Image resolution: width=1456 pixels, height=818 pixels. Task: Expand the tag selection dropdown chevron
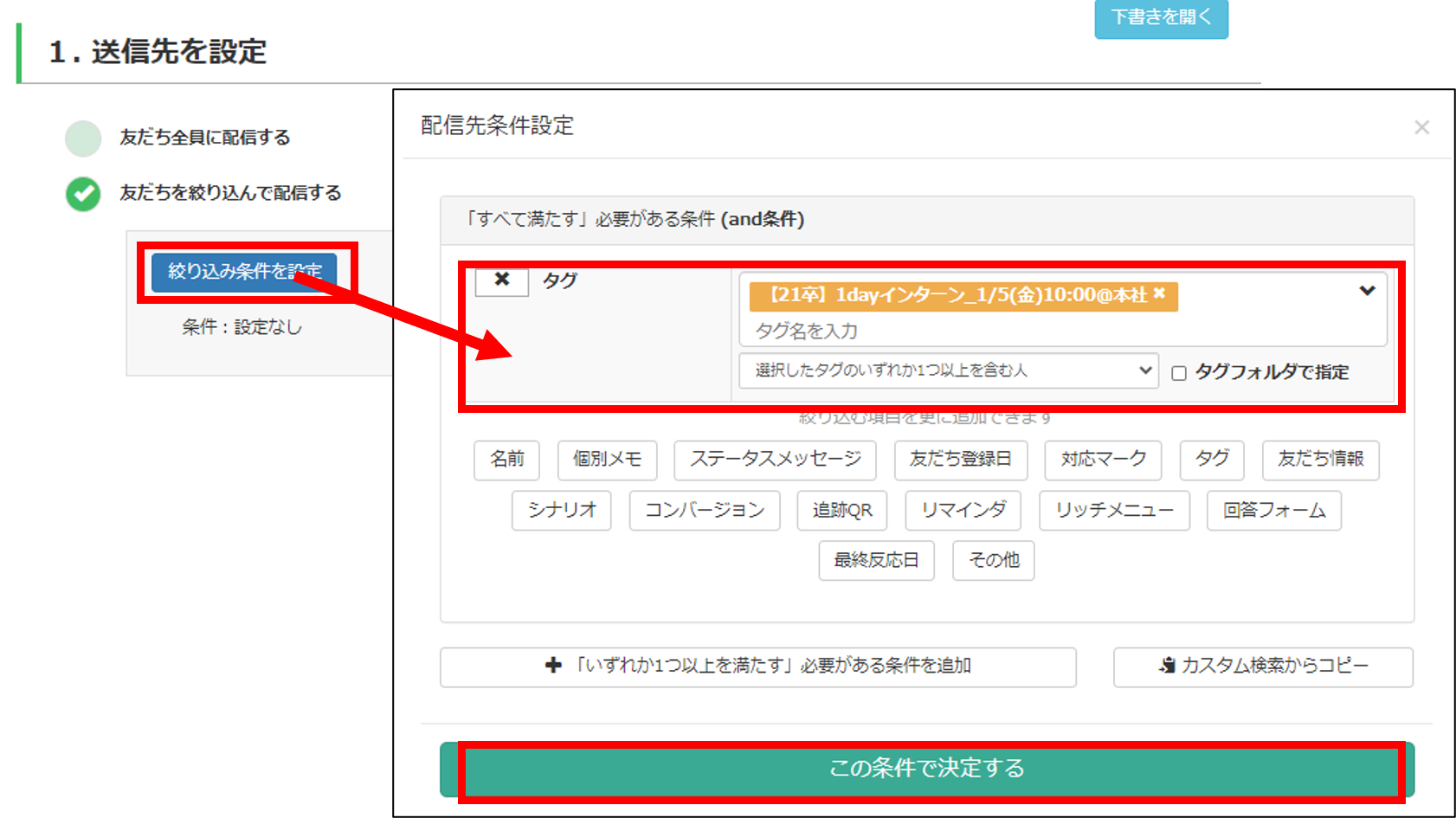coord(1367,291)
